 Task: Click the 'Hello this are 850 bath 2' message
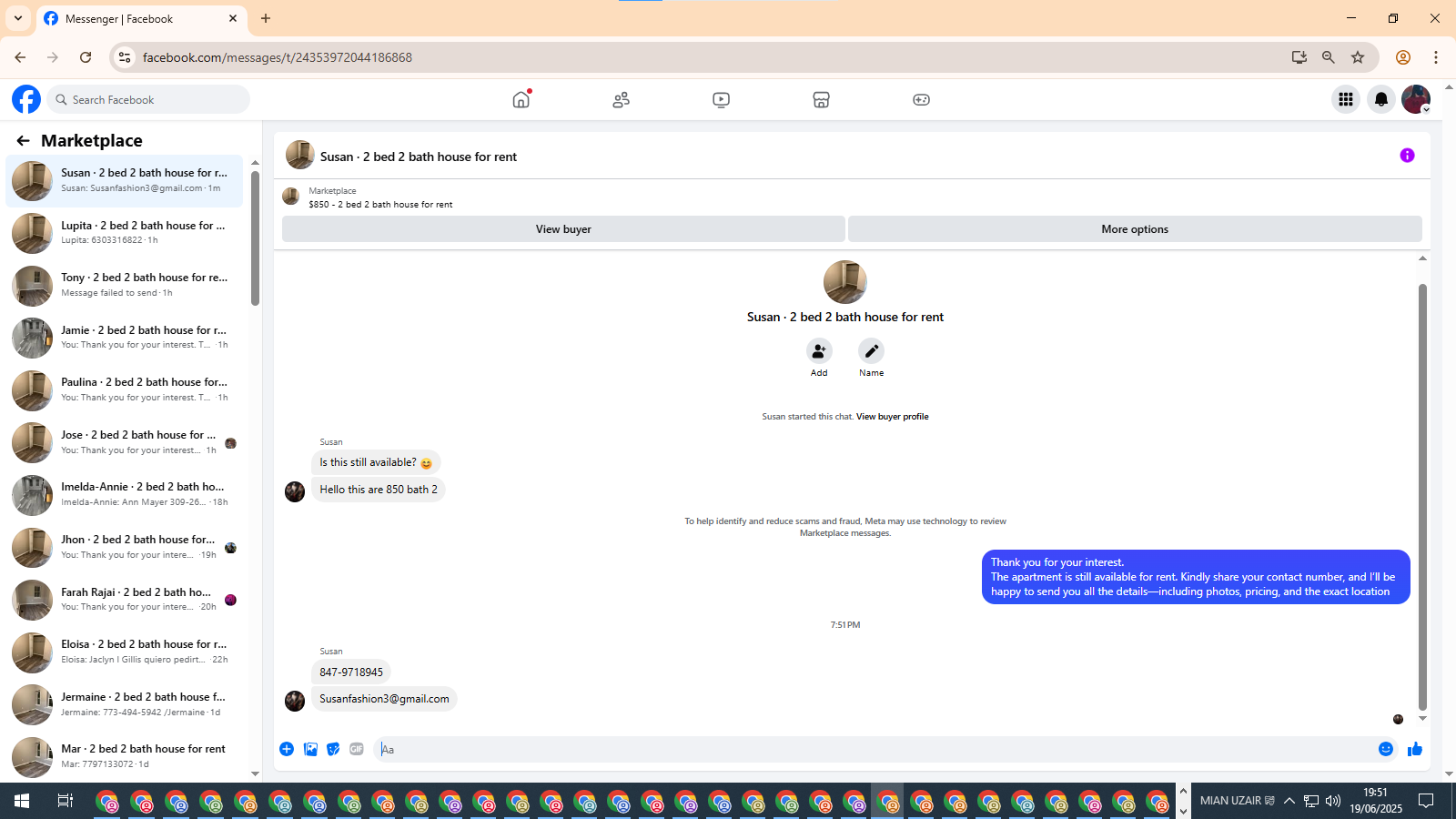pos(379,490)
